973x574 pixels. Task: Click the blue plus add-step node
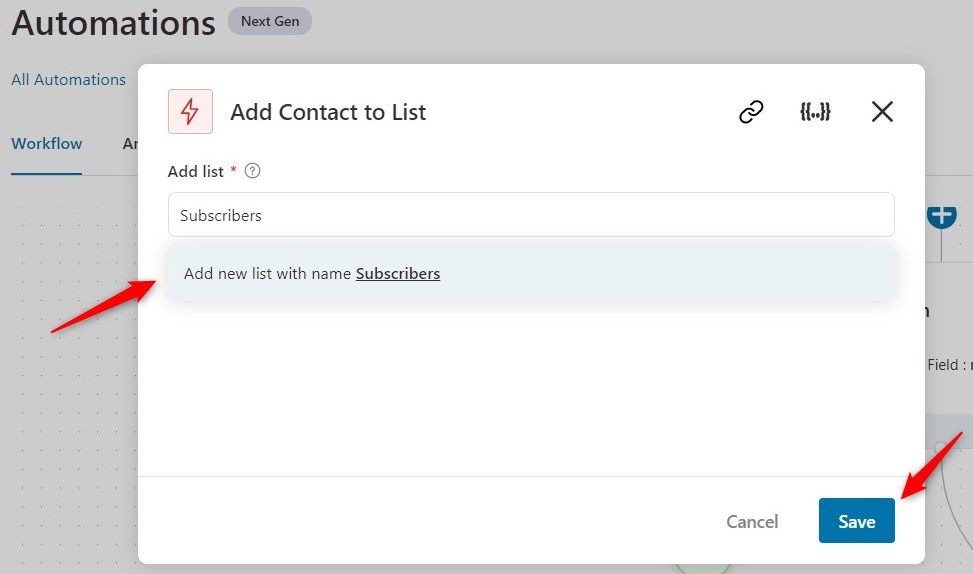941,217
